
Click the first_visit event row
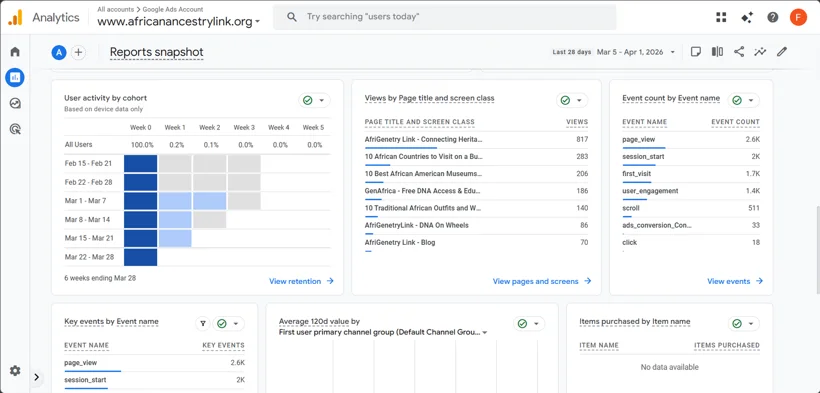pos(691,175)
